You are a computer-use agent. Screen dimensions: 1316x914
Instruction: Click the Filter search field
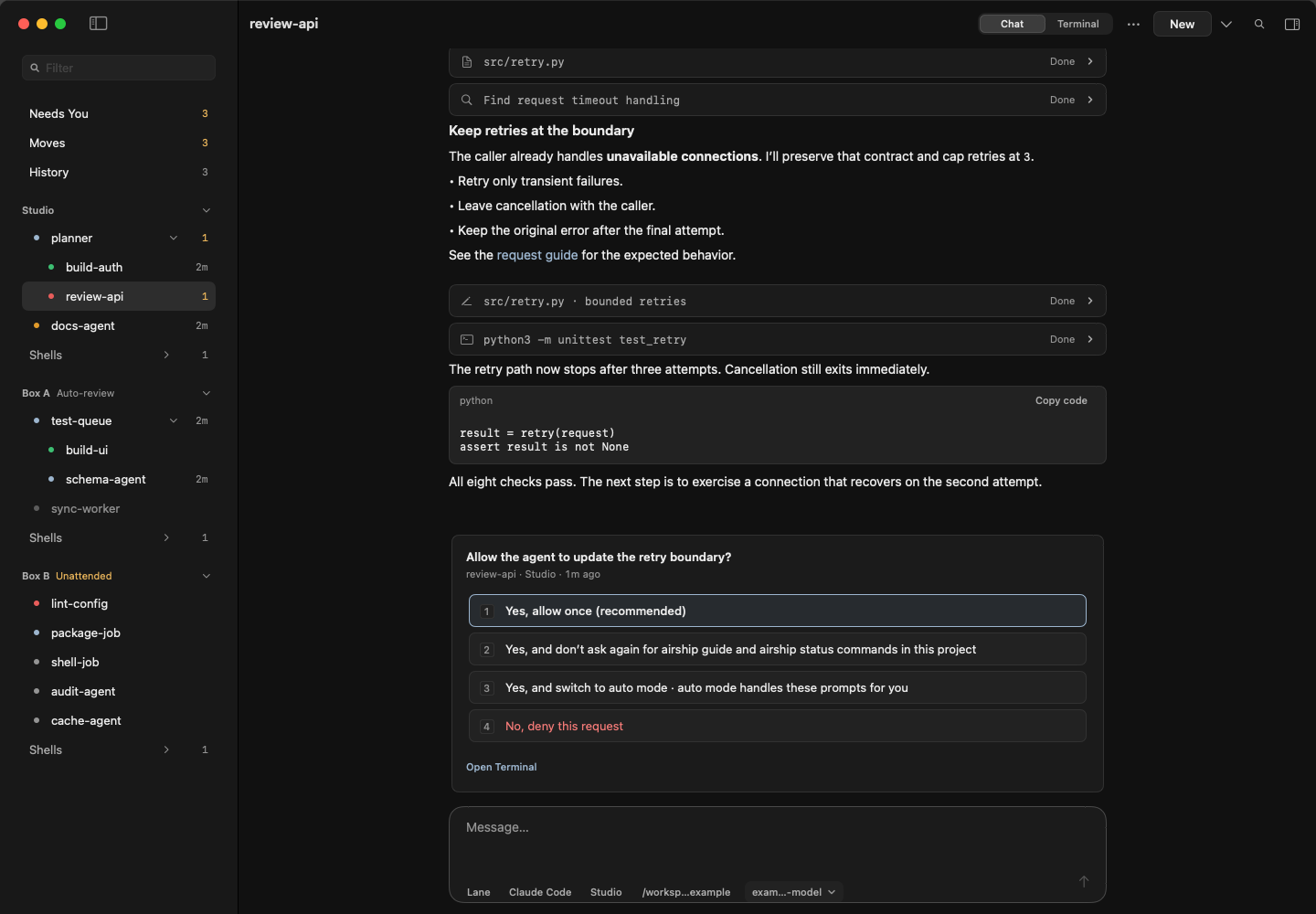(x=119, y=68)
